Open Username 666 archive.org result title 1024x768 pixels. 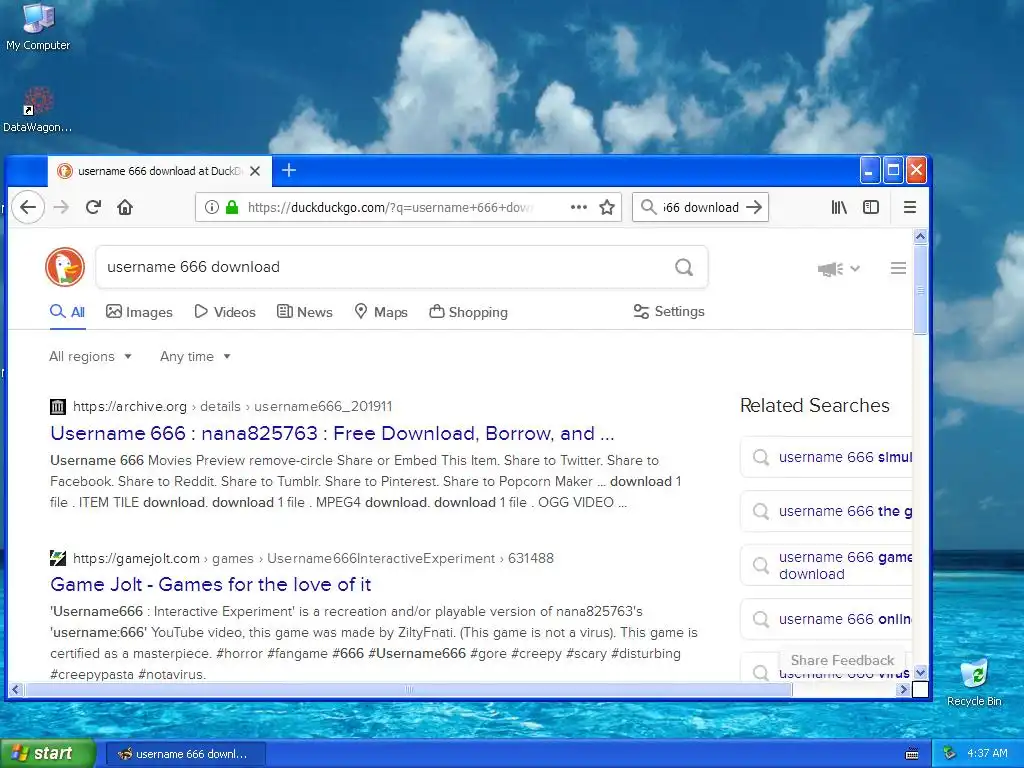coord(332,434)
